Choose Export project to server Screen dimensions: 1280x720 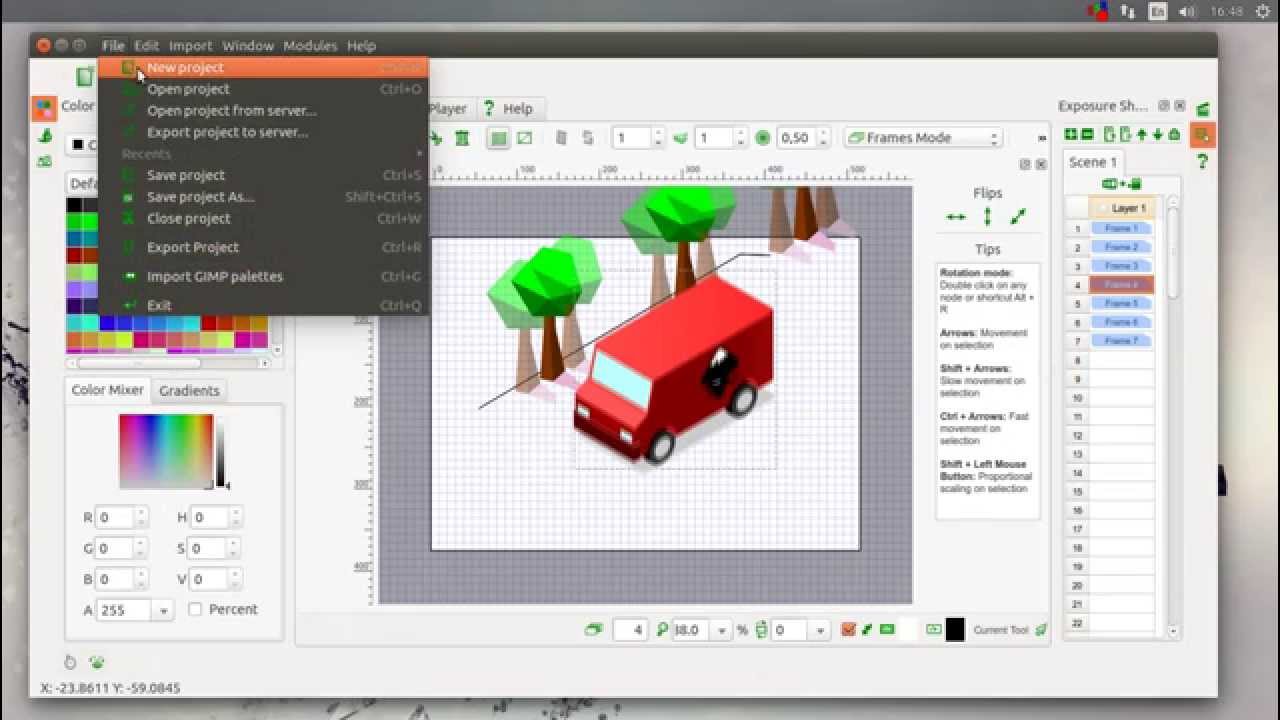coord(263,132)
